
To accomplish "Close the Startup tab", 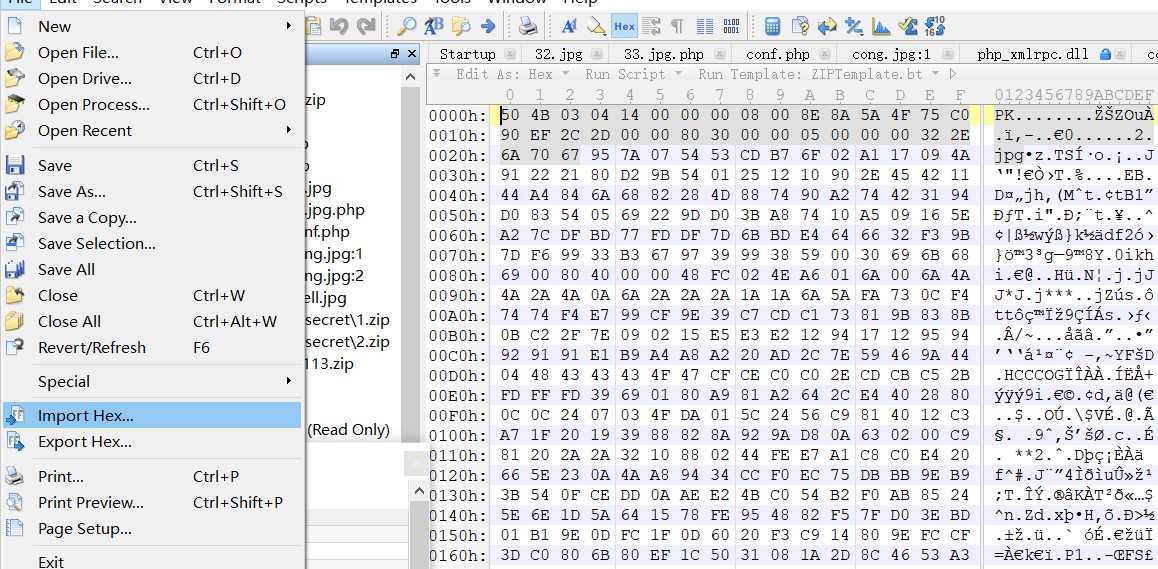I will click(510, 55).
